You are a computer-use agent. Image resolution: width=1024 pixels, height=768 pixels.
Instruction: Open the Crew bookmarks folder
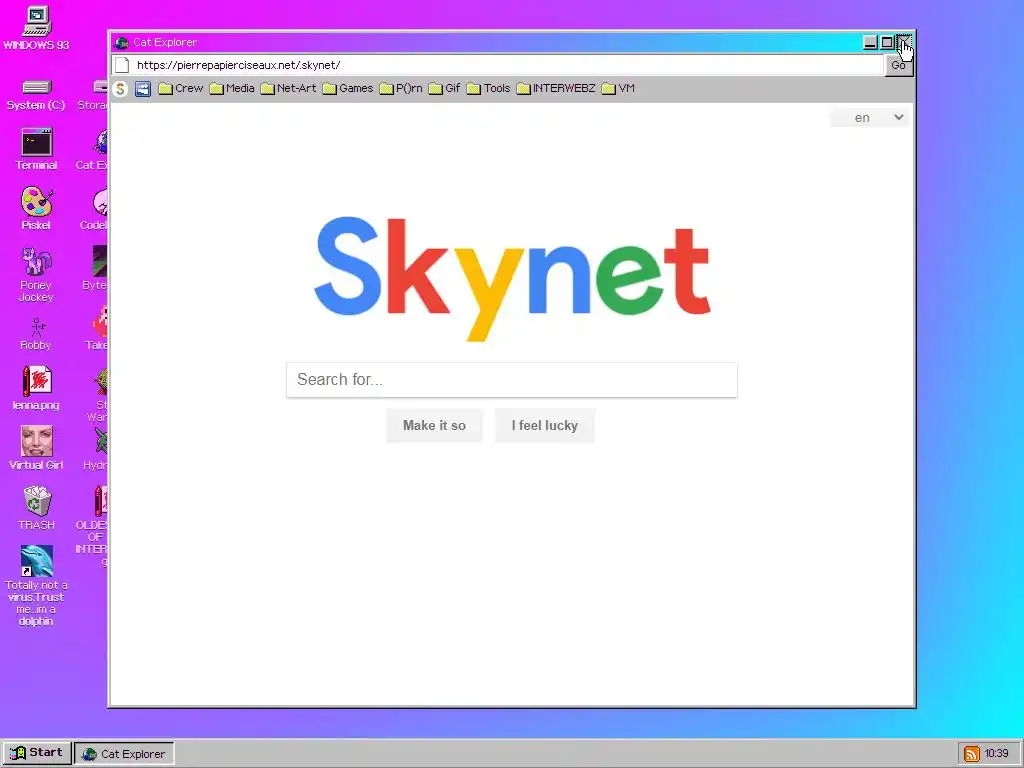click(181, 88)
